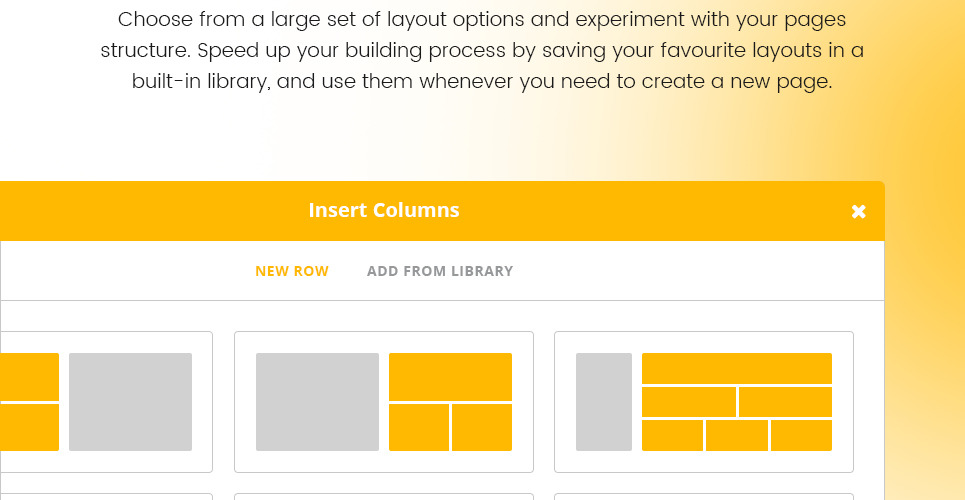Close the Insert Columns dialog

pyautogui.click(x=858, y=211)
